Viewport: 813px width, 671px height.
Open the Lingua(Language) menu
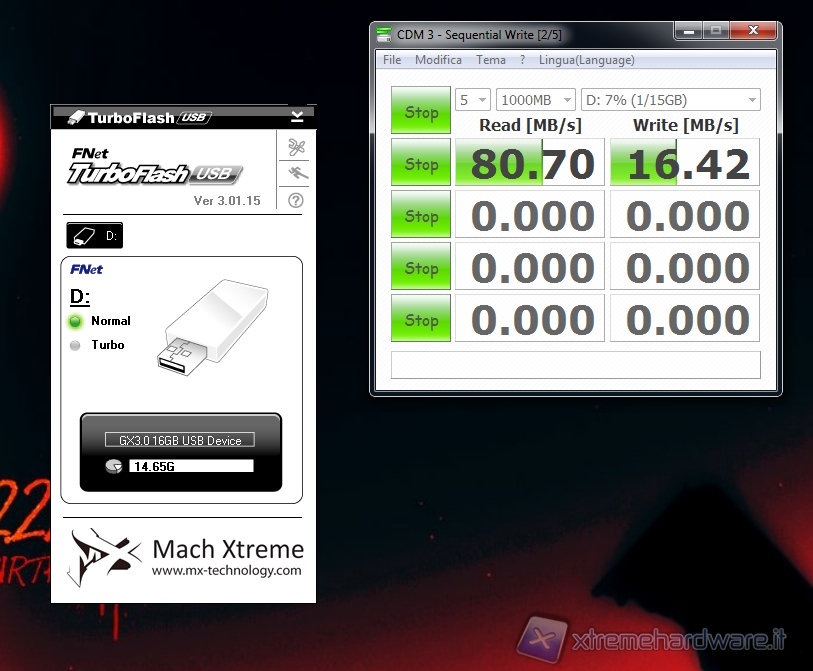586,60
